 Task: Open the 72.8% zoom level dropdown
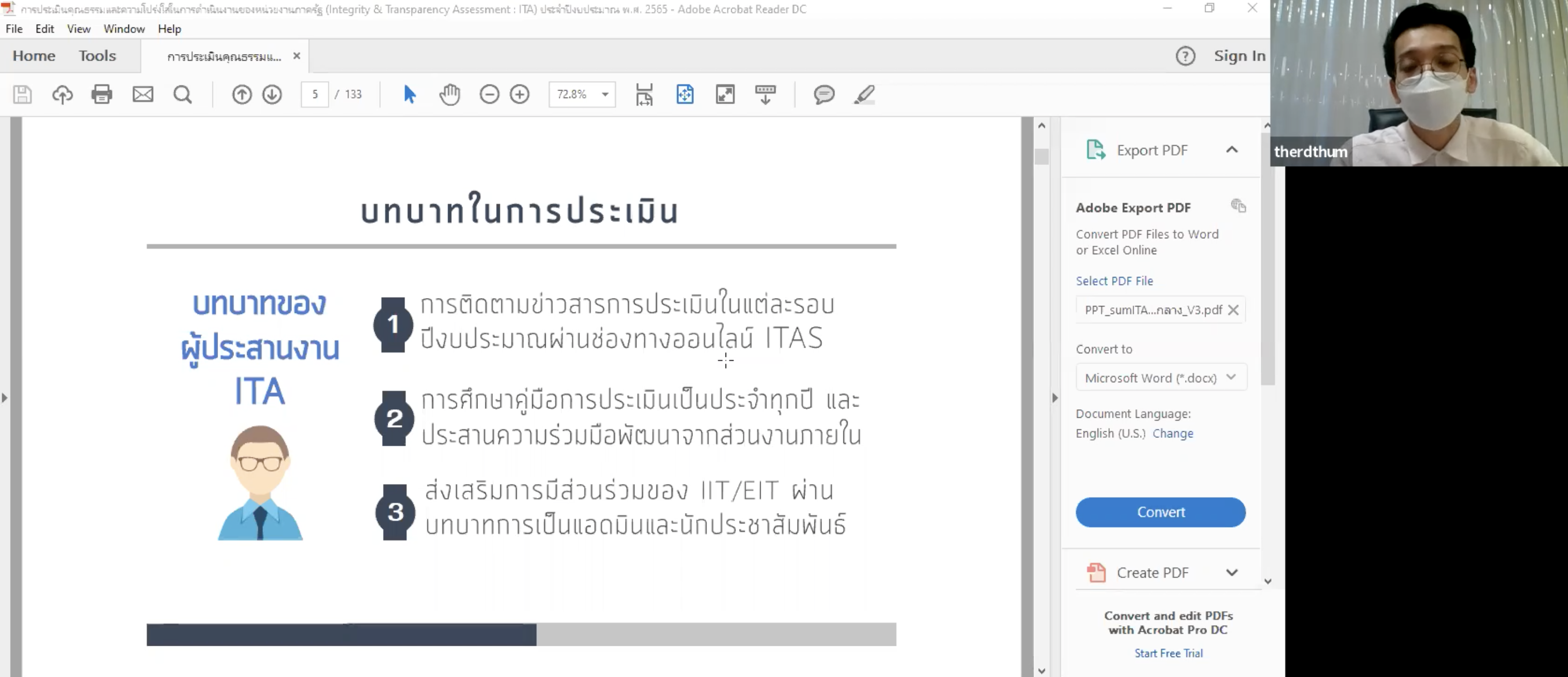point(605,95)
